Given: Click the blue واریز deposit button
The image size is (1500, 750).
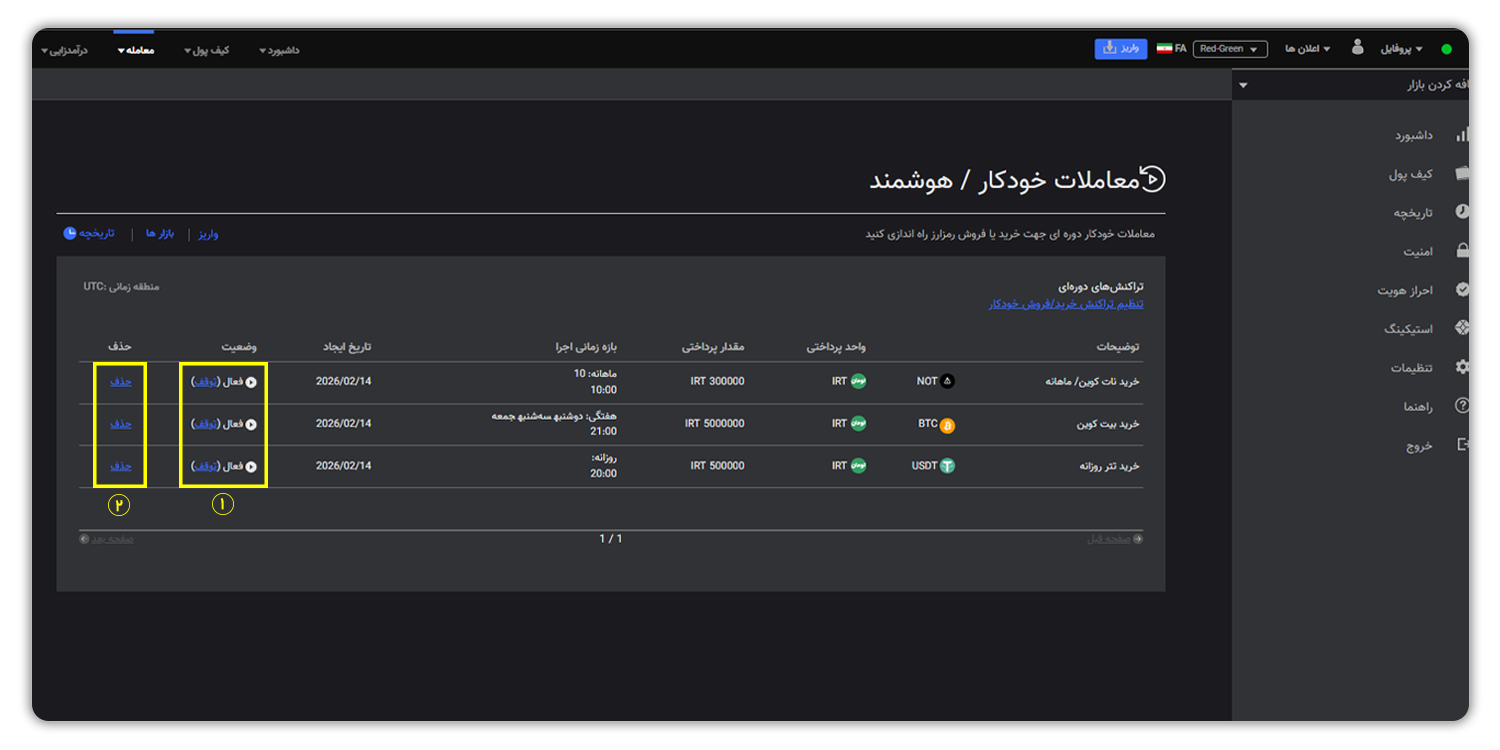Looking at the screenshot, I should [x=1121, y=48].
